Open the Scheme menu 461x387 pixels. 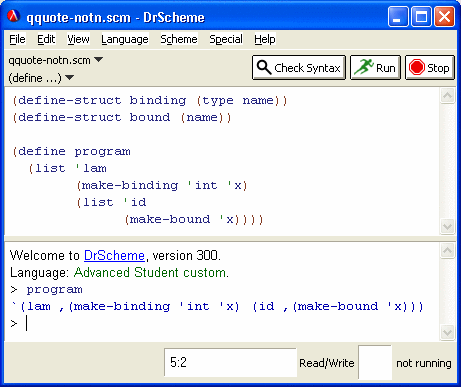pyautogui.click(x=179, y=39)
